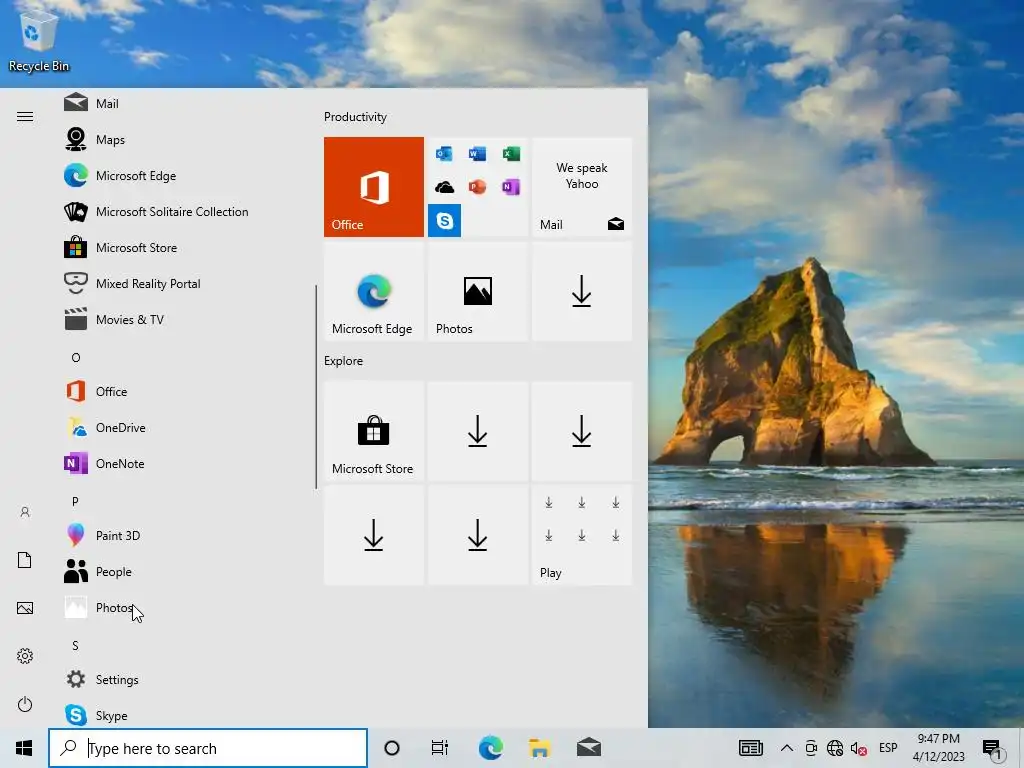The image size is (1024, 768).
Task: Open the Play folder tile
Action: point(582,535)
